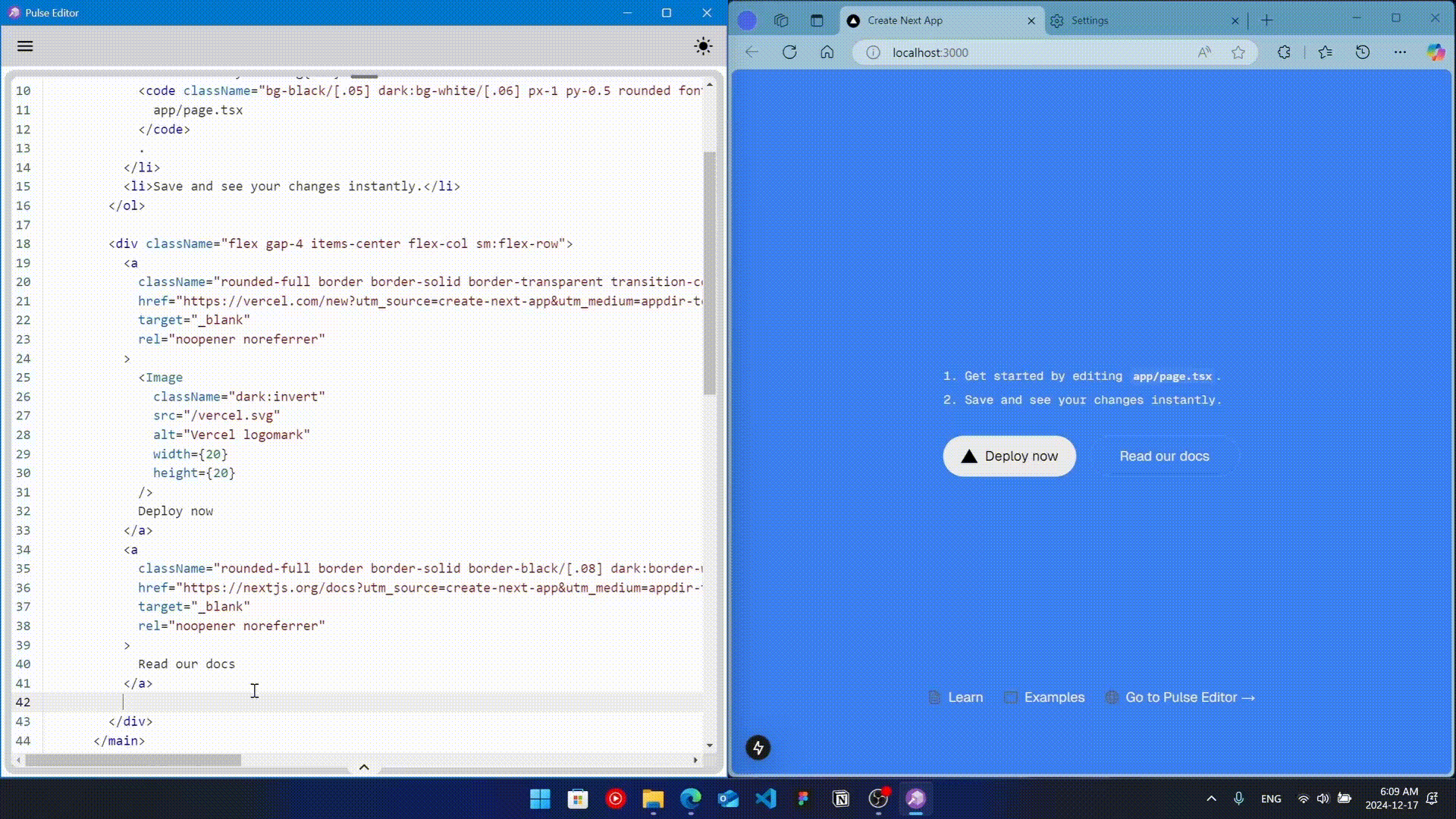
Task: Open the hamburger menu in Pulse Editor
Action: (25, 46)
